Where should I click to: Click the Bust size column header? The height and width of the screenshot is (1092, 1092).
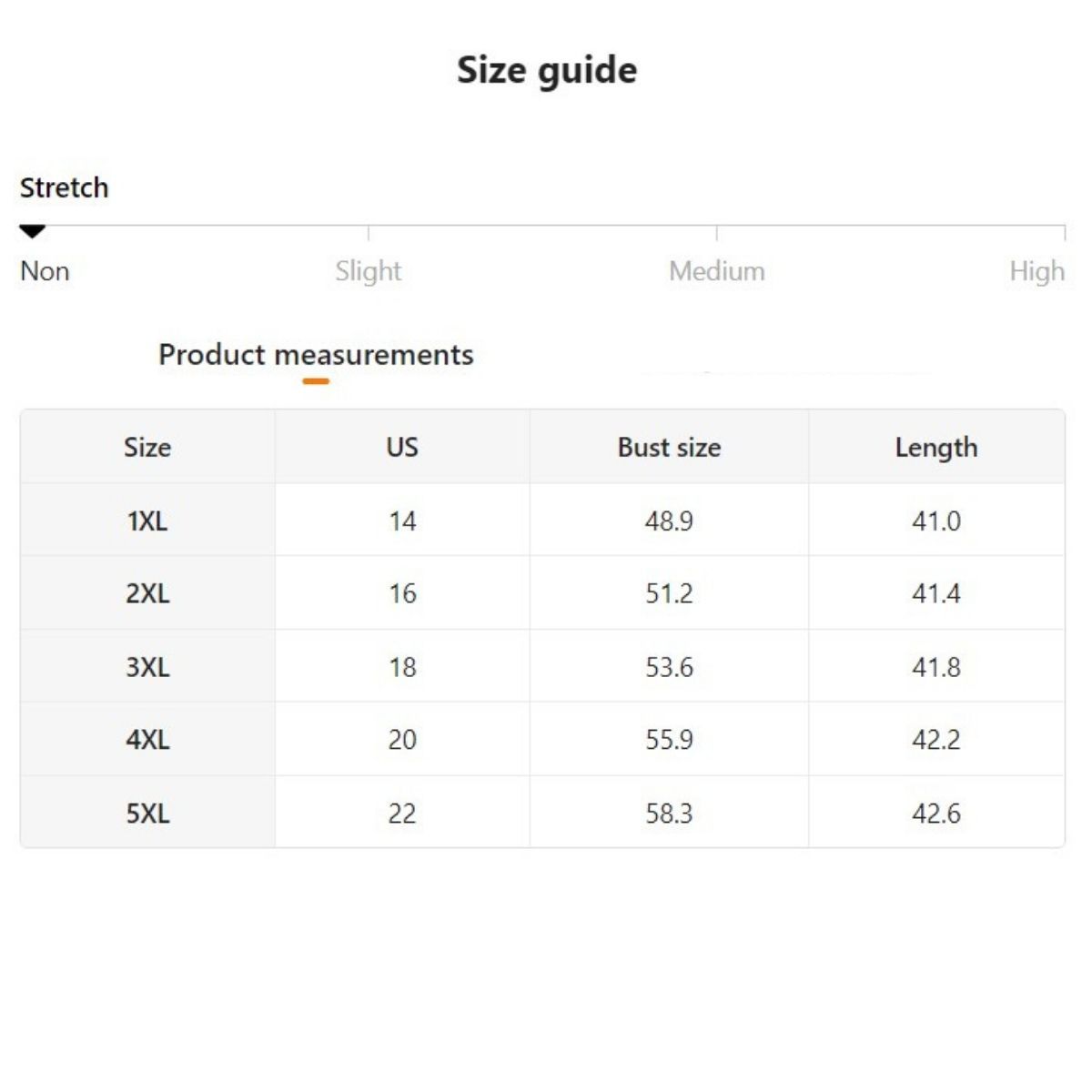click(669, 448)
